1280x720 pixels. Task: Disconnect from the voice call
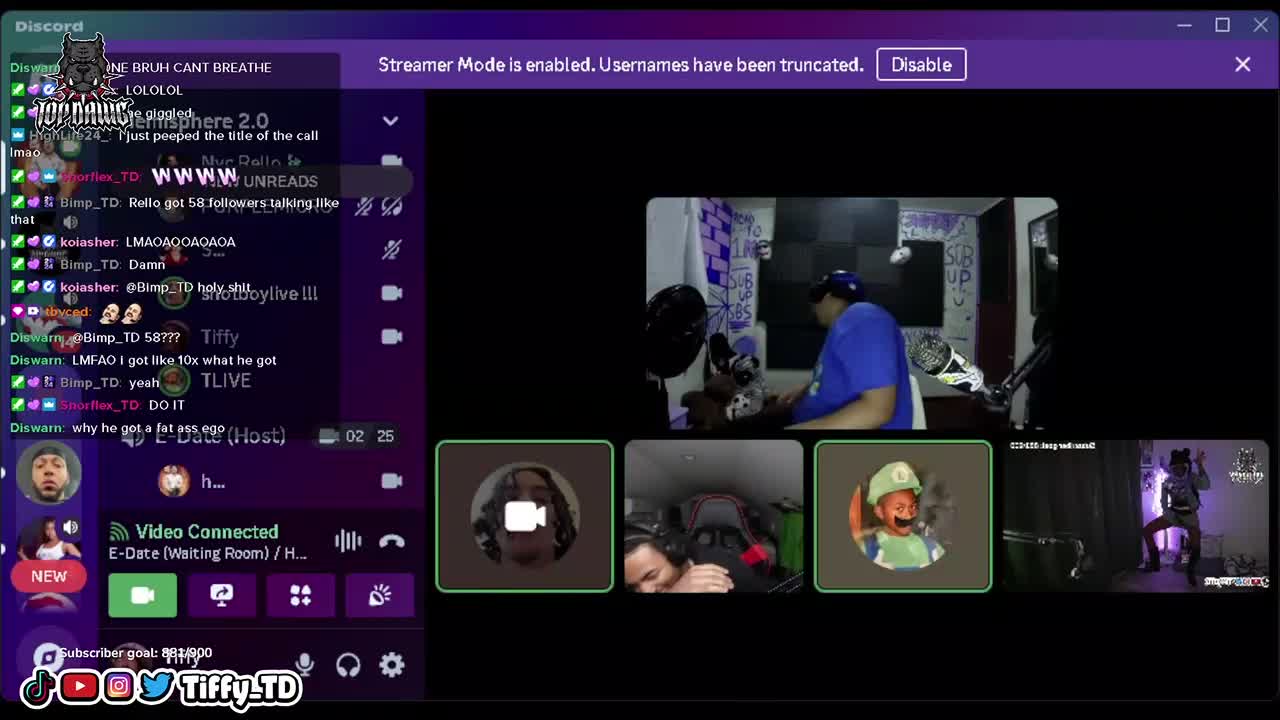392,541
